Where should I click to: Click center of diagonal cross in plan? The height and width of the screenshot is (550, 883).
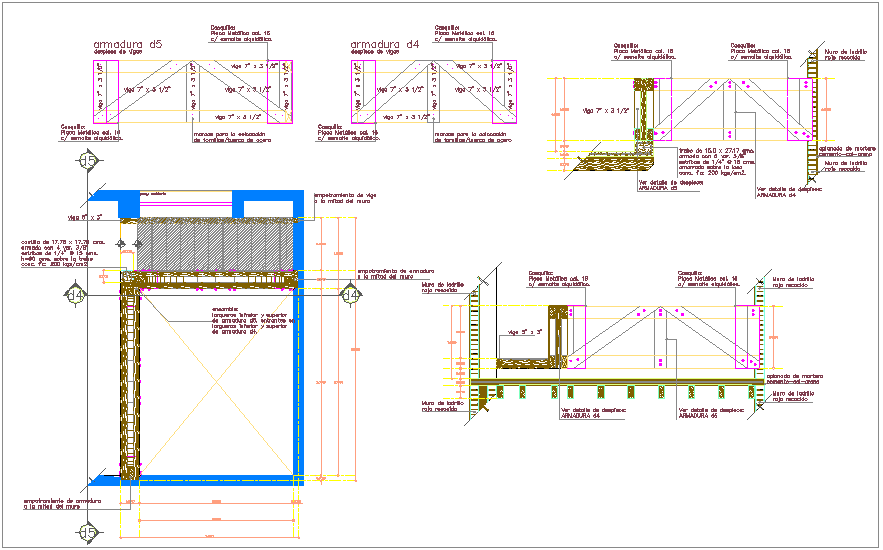218,380
